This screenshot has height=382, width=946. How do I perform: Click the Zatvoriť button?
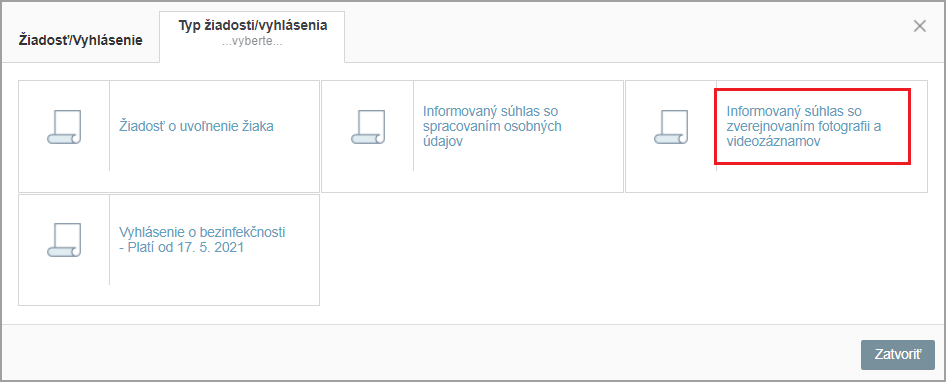(x=898, y=355)
